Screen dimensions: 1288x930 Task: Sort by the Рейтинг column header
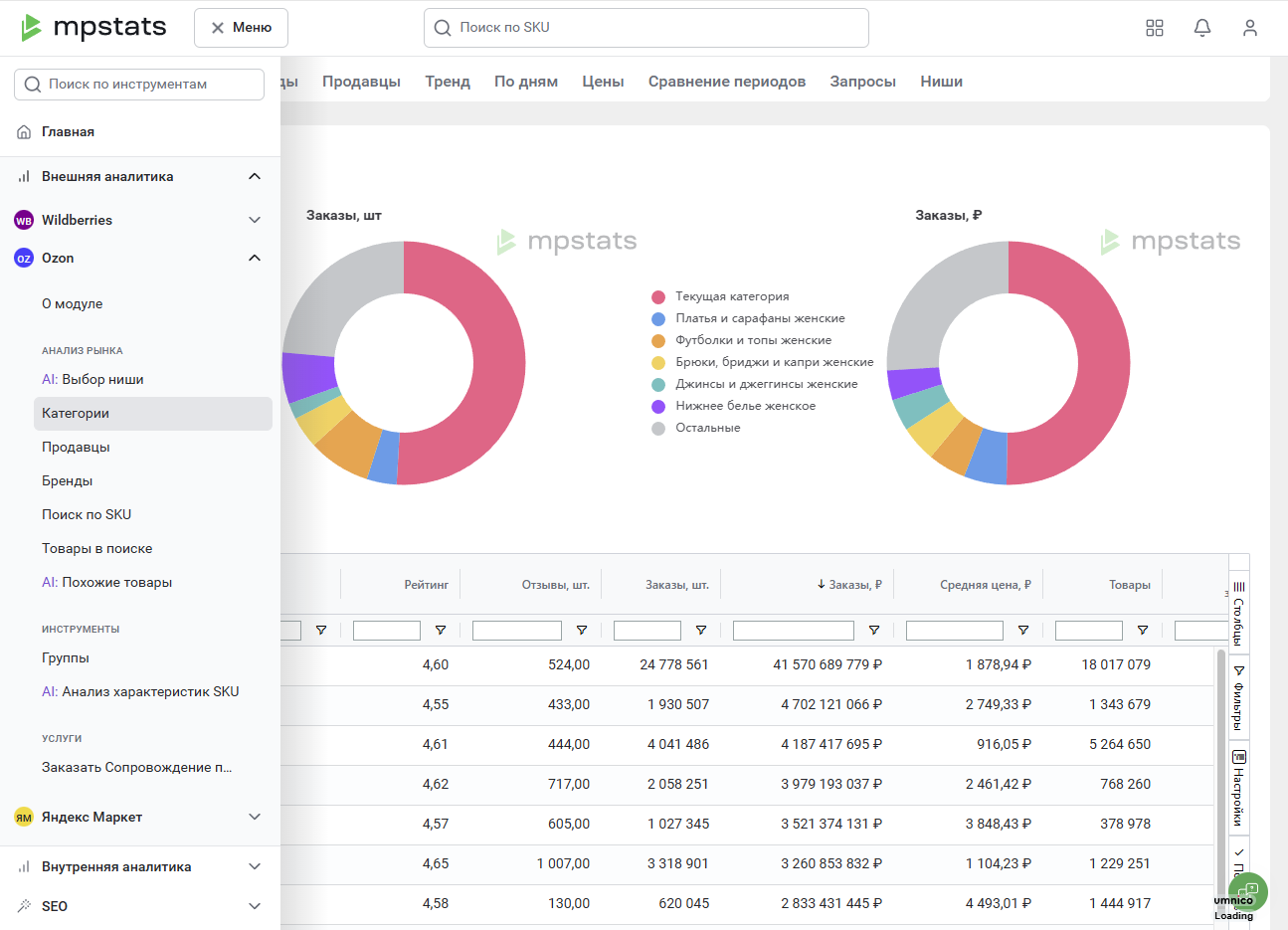tap(427, 585)
